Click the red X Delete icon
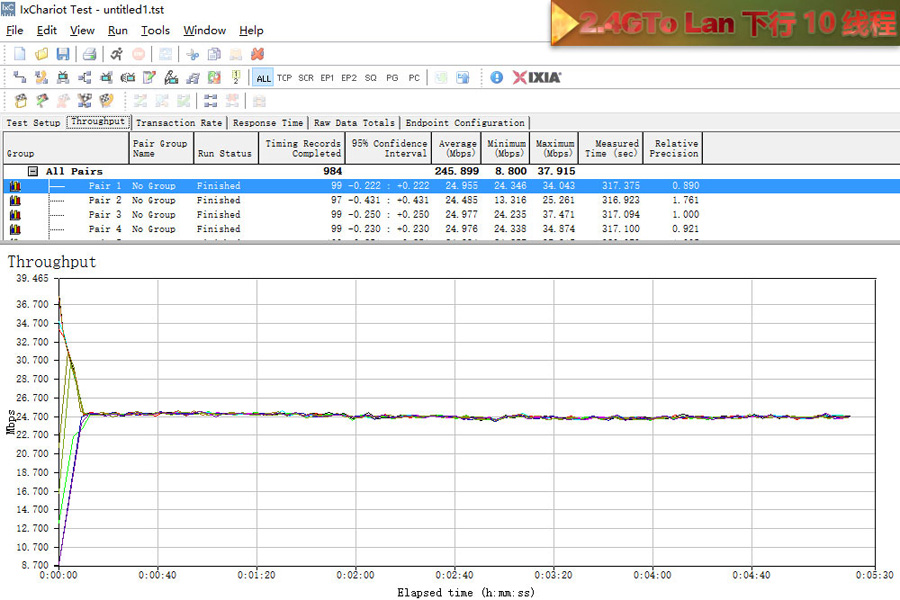 (x=257, y=53)
